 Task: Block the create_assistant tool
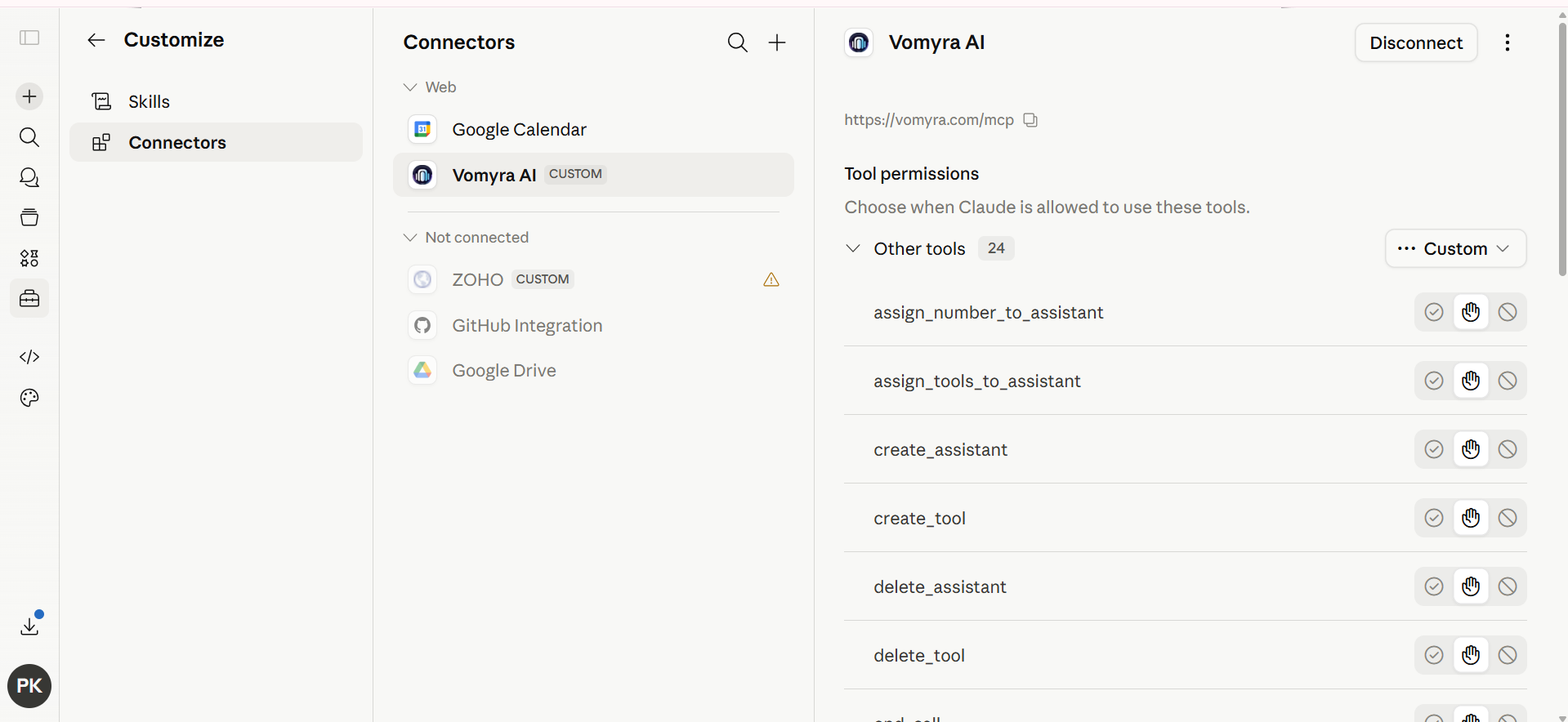1508,449
